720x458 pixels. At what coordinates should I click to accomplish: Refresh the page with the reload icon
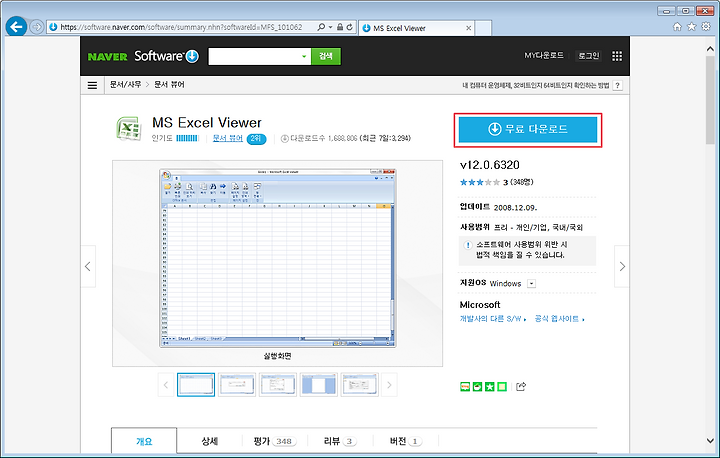(350, 27)
